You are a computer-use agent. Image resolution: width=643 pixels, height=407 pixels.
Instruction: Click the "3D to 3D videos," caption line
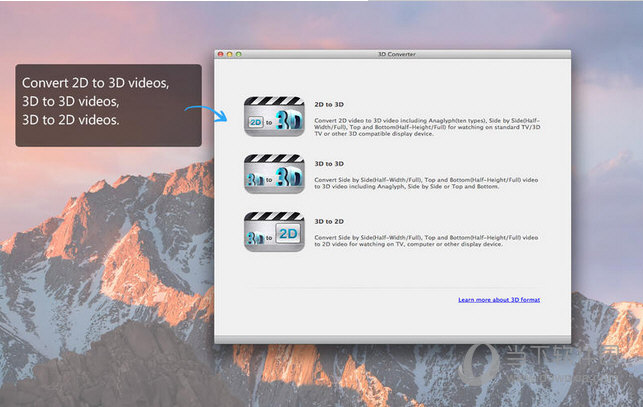[70, 102]
